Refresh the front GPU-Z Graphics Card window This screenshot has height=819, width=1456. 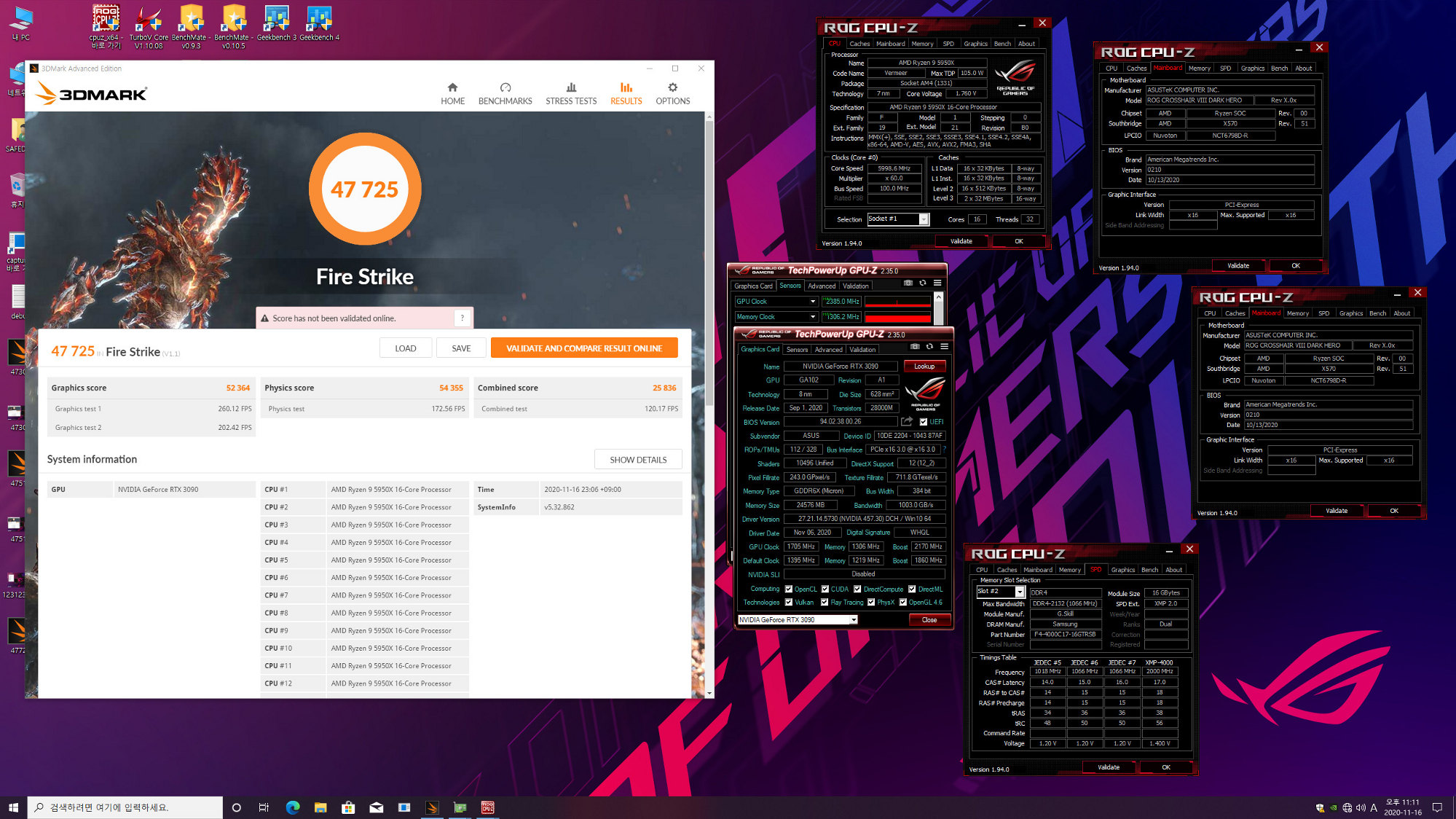[929, 346]
